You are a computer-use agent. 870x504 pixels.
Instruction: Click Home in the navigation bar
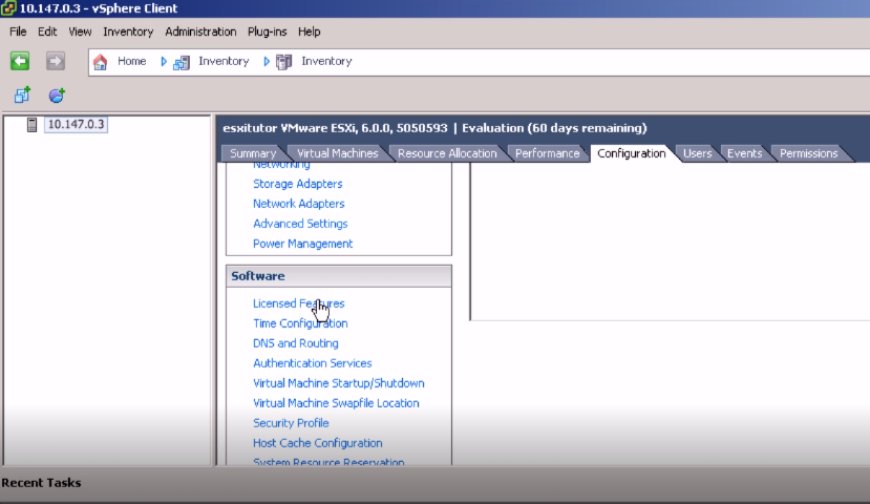[131, 61]
